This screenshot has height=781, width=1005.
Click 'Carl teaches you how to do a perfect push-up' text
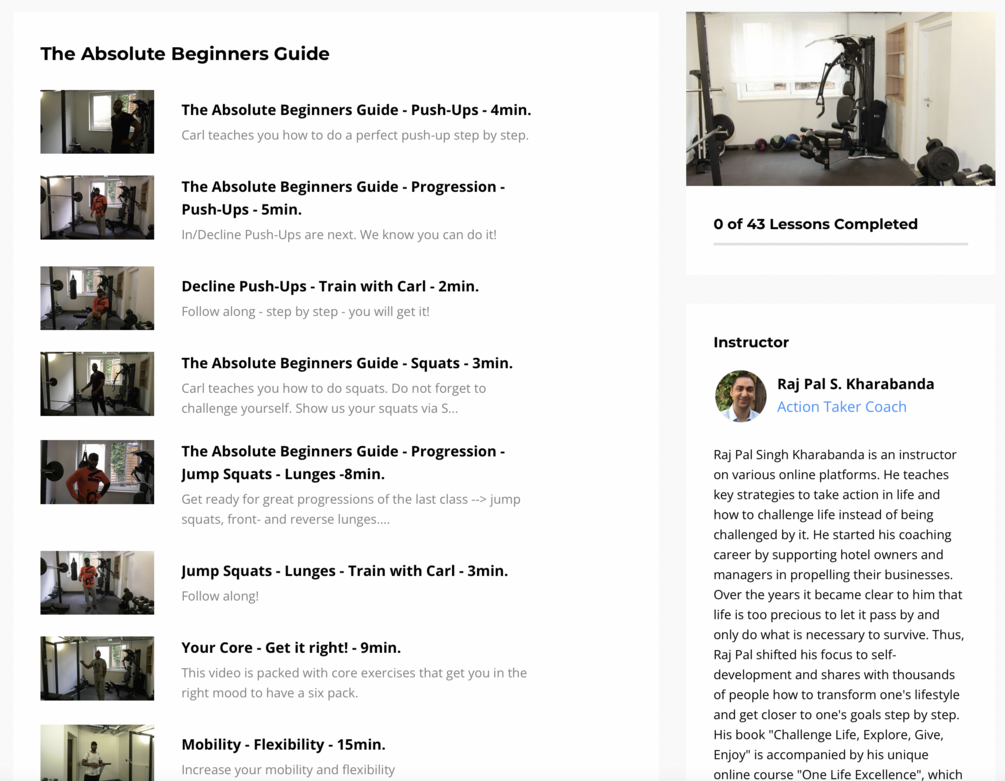(355, 135)
